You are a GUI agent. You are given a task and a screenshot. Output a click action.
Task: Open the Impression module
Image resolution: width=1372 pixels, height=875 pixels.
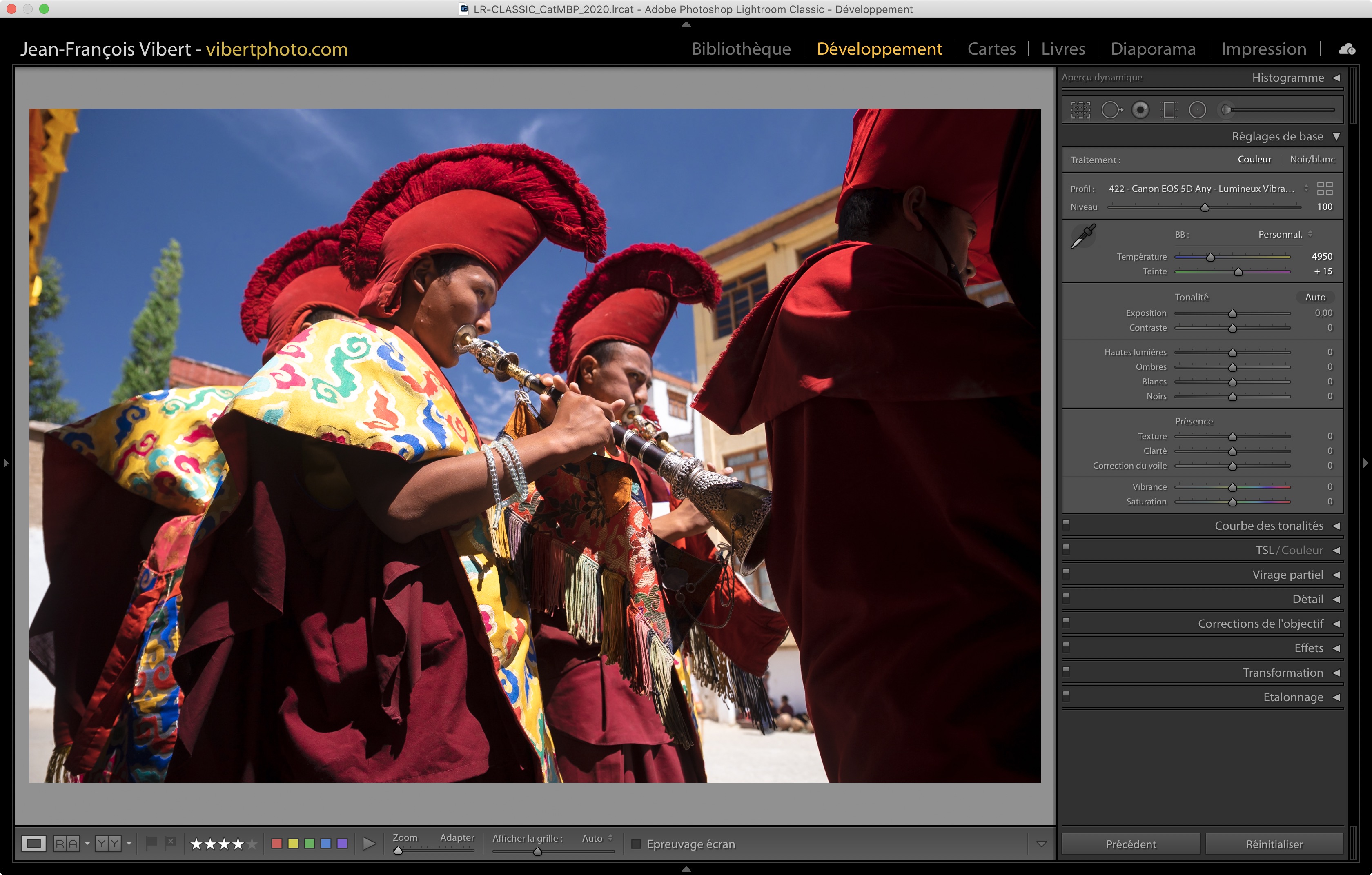click(1263, 49)
